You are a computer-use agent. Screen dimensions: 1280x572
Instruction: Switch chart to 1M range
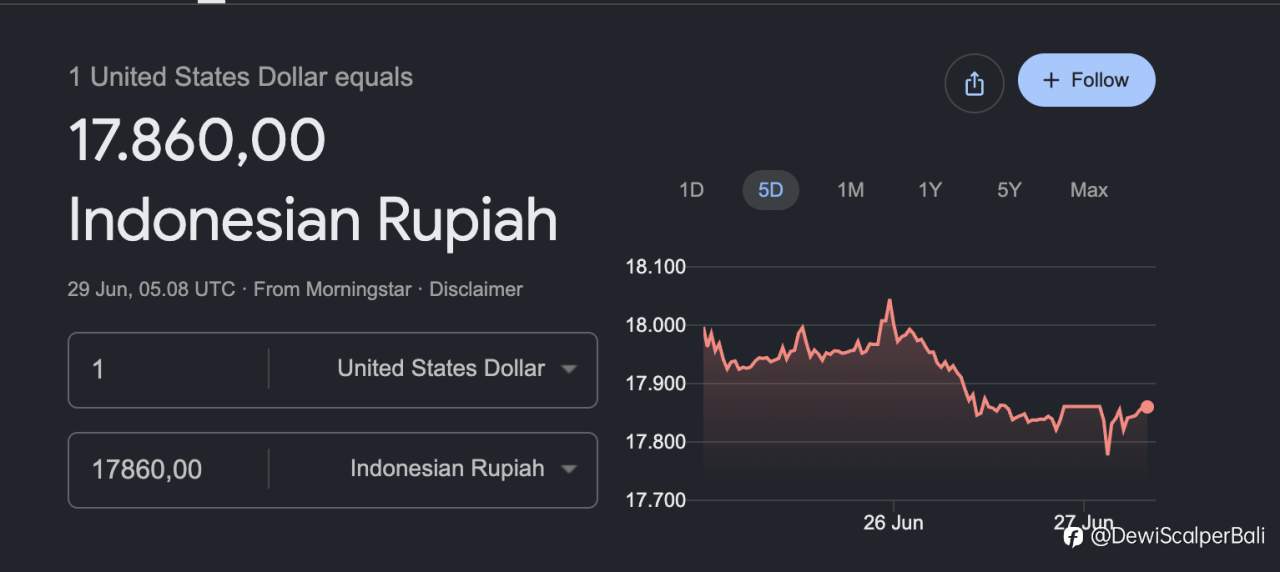pos(850,190)
